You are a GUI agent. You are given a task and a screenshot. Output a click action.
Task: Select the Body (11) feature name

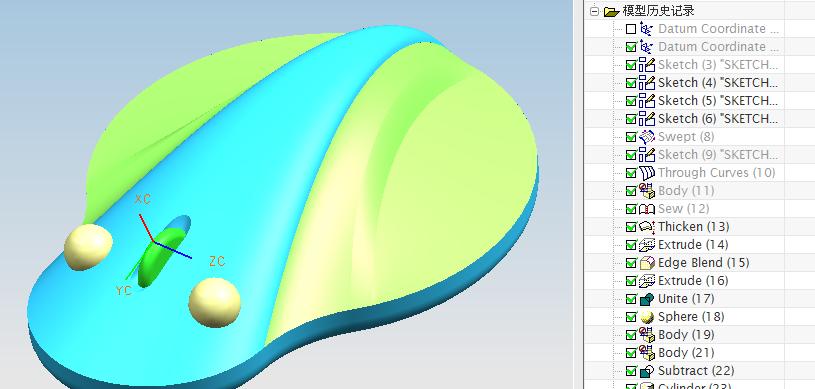[x=686, y=191]
